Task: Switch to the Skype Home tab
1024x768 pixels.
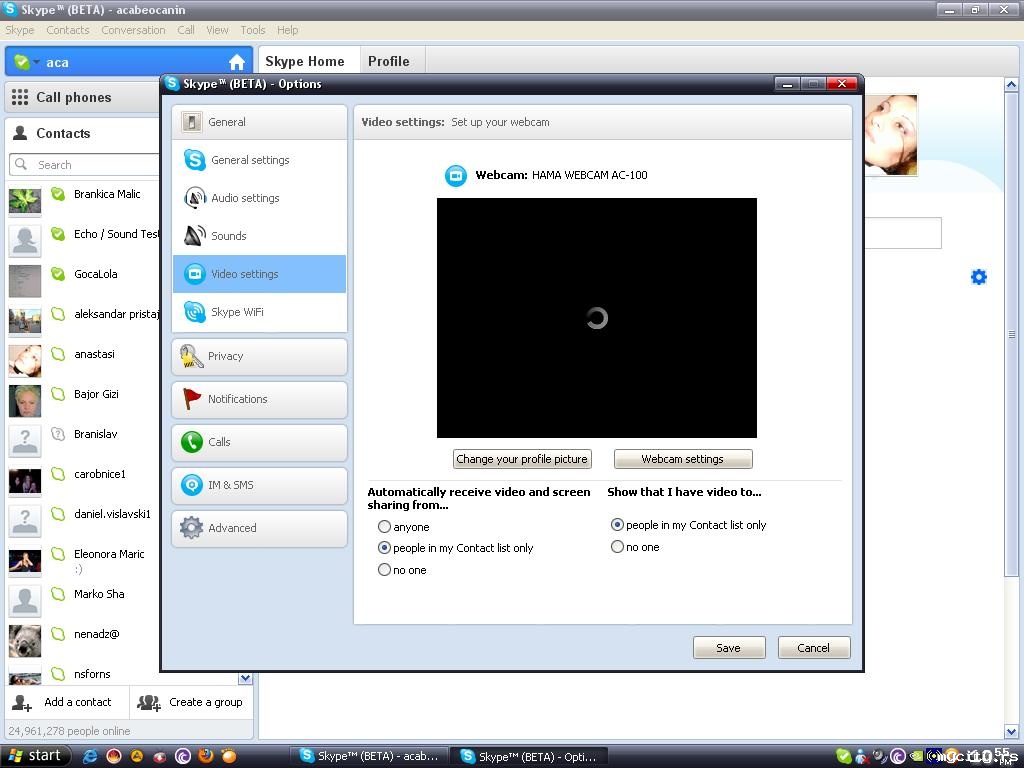Action: point(309,61)
